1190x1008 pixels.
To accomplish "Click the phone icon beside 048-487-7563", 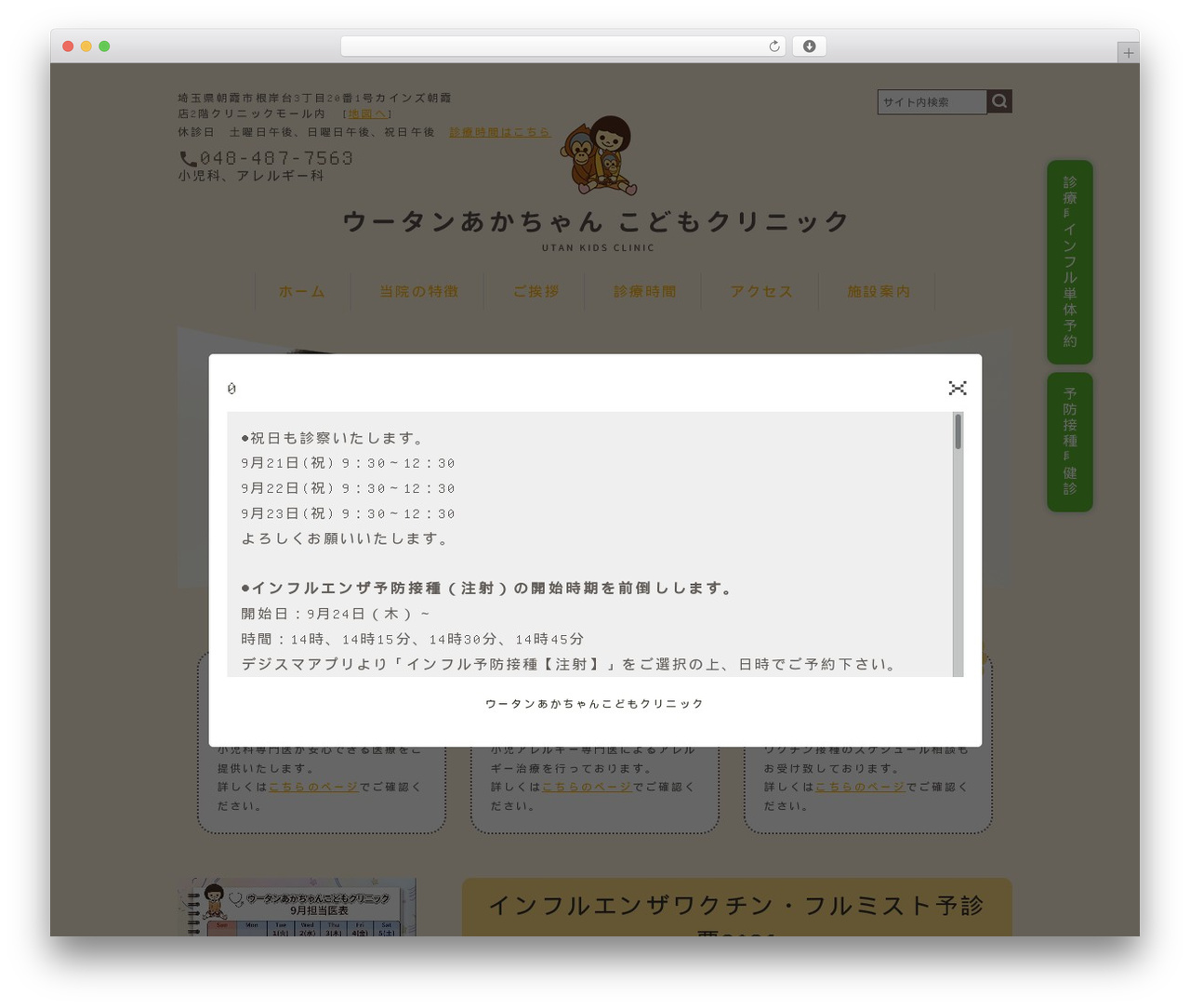I will (188, 159).
